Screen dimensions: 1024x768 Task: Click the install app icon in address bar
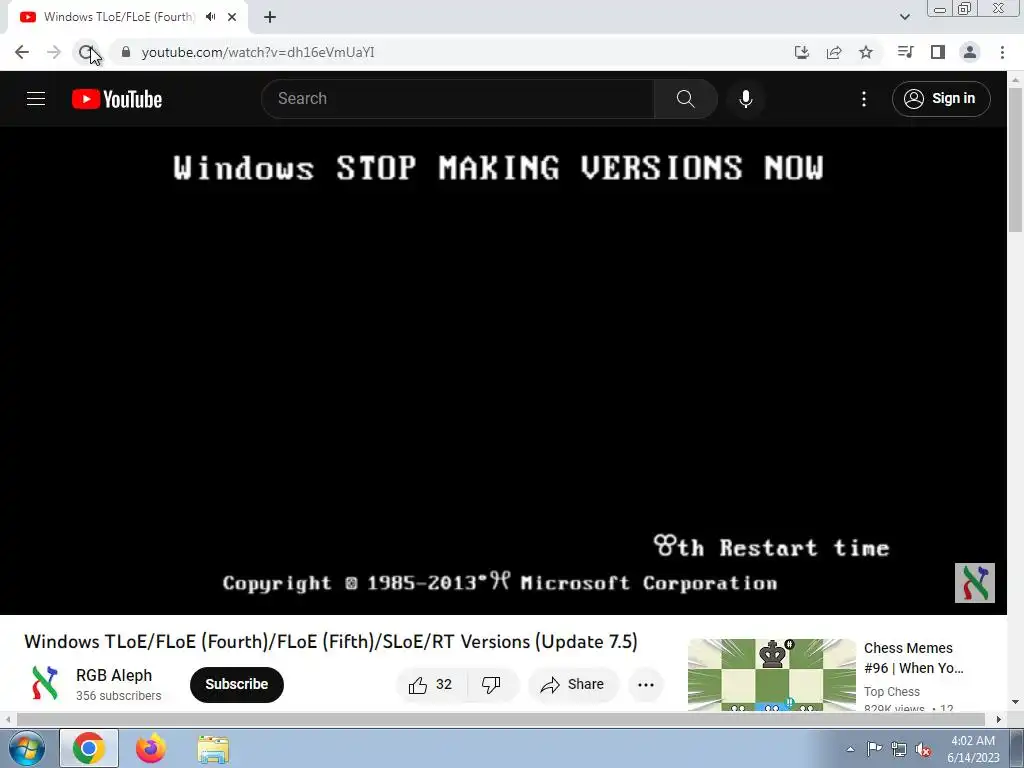coord(802,52)
